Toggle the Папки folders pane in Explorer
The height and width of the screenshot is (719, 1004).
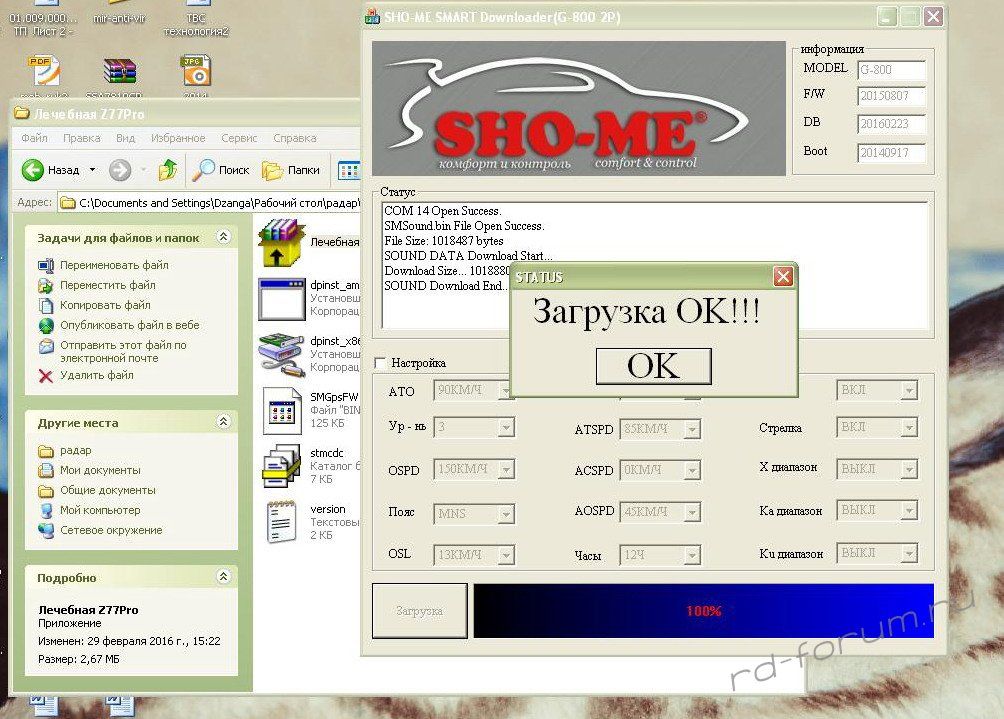coord(291,170)
